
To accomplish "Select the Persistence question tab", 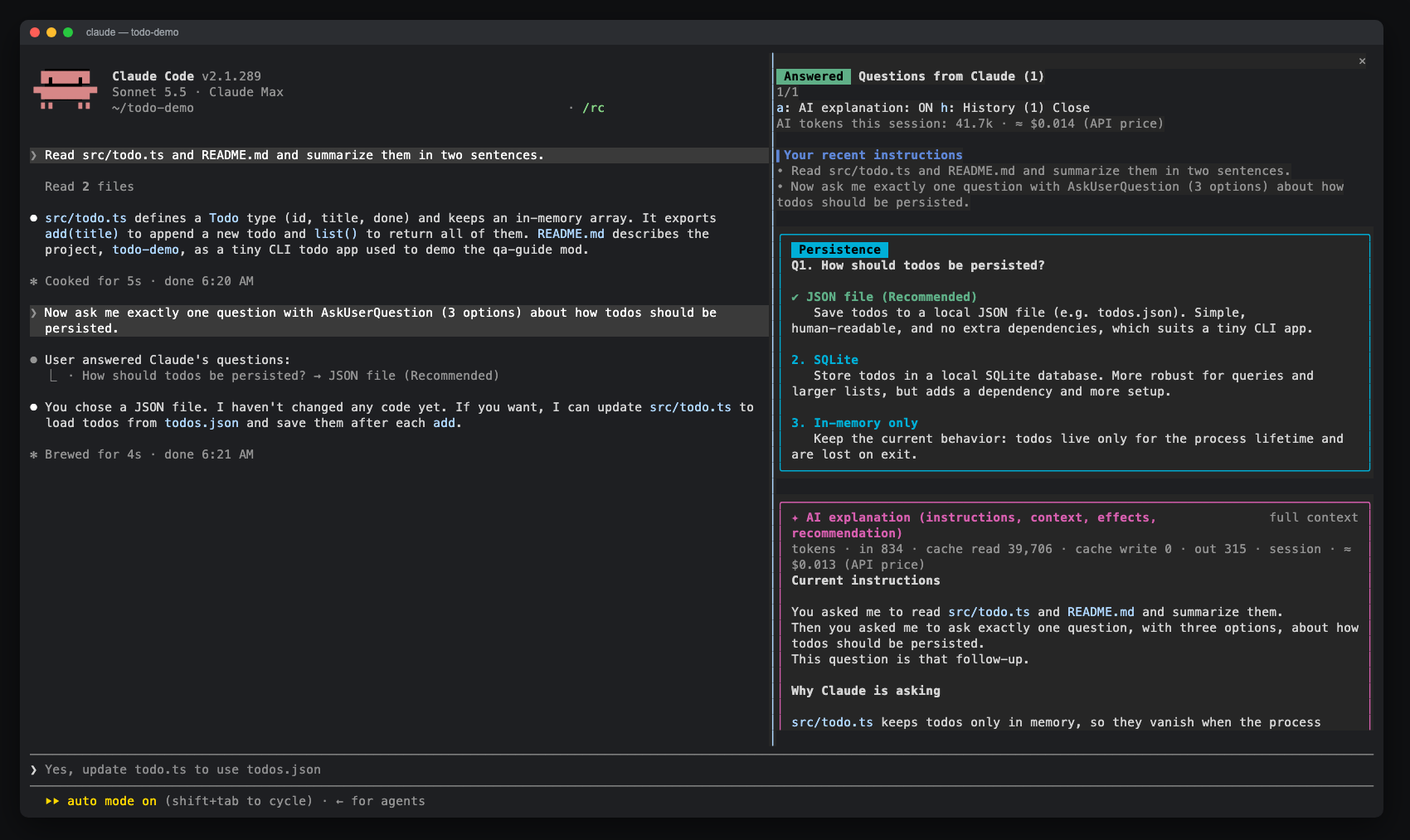I will 839,250.
